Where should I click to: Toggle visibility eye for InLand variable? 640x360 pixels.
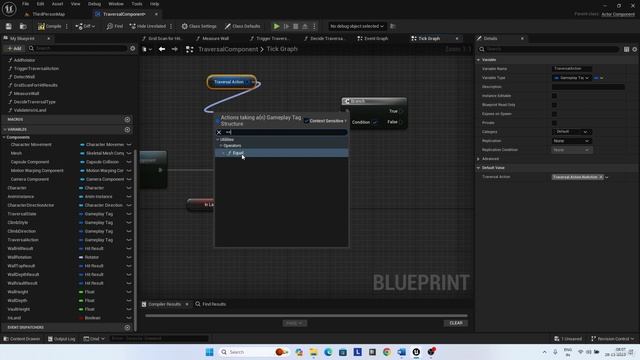pos(129,318)
